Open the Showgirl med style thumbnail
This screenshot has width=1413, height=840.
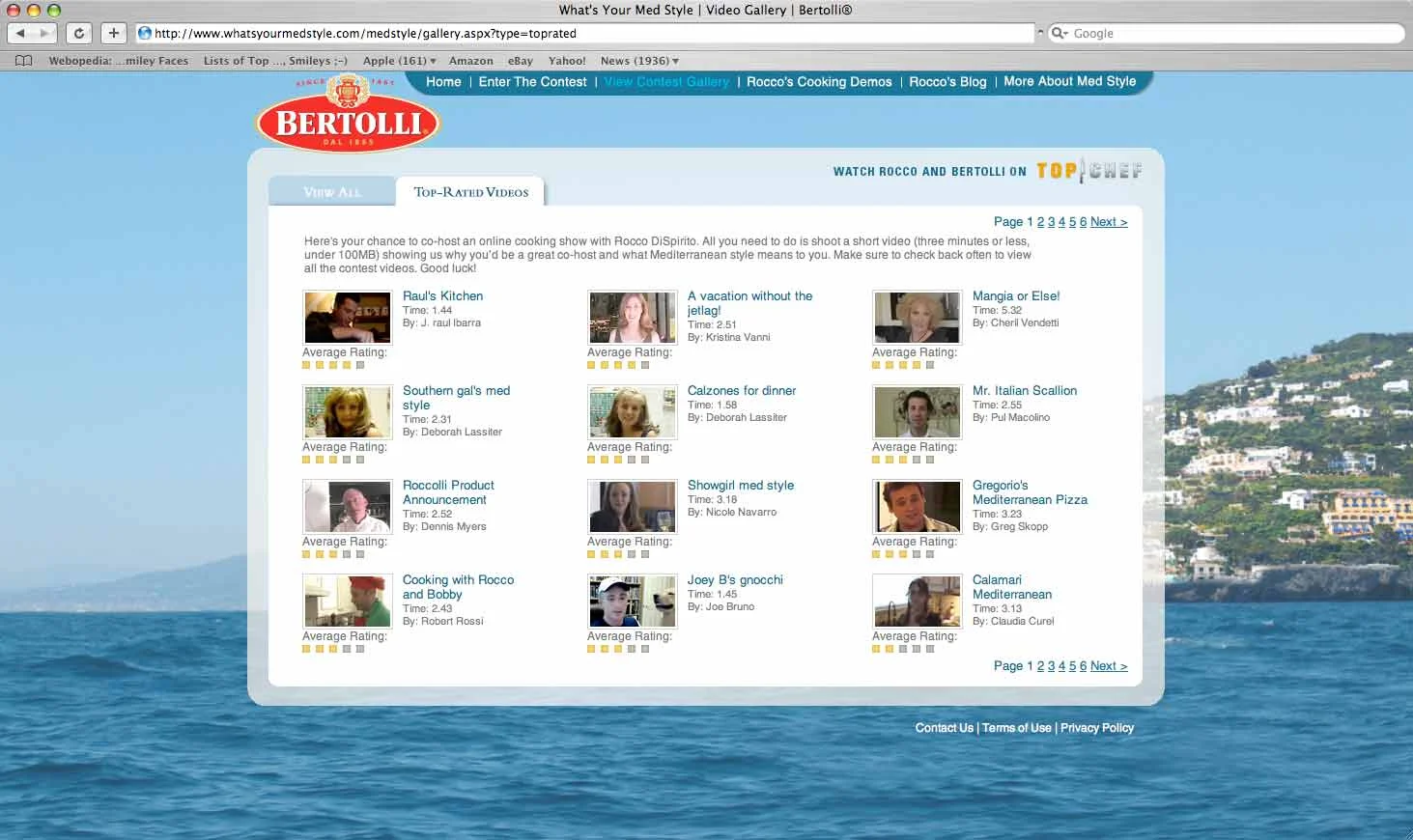[633, 507]
